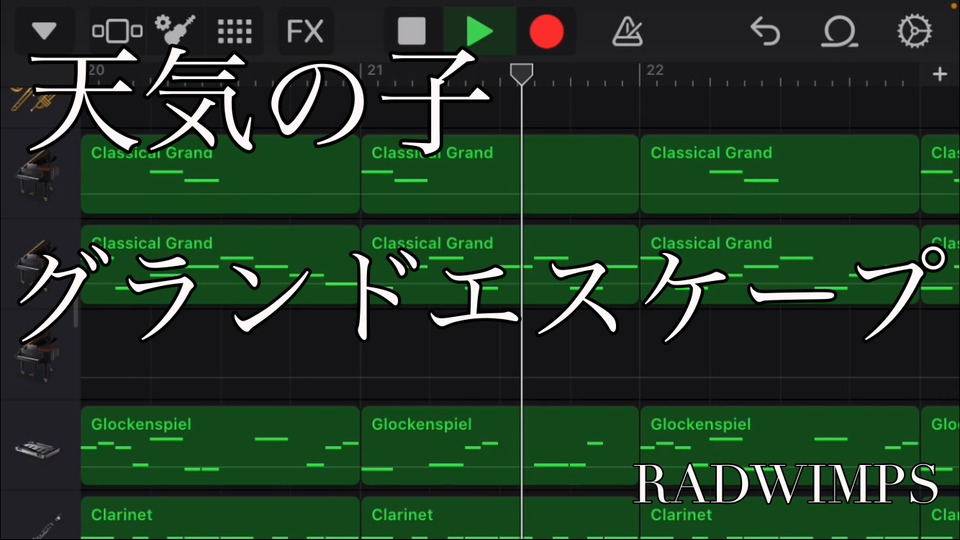Select the first Classical Grand piano track icon
Viewport: 960px width, 540px height.
tap(37, 175)
